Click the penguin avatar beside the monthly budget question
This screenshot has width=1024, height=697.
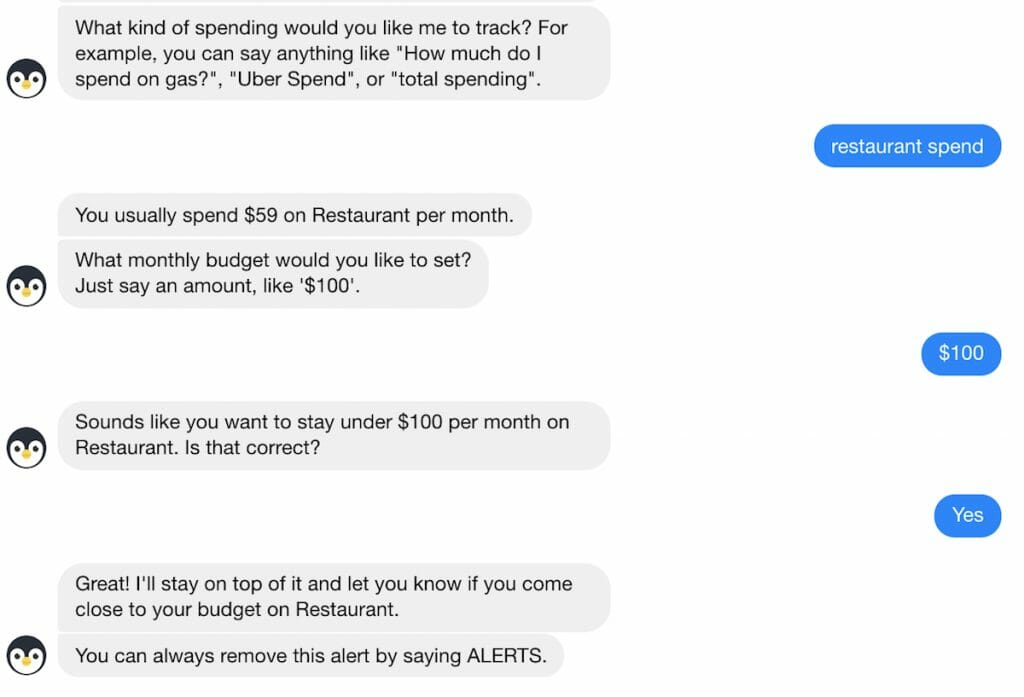tap(26, 285)
